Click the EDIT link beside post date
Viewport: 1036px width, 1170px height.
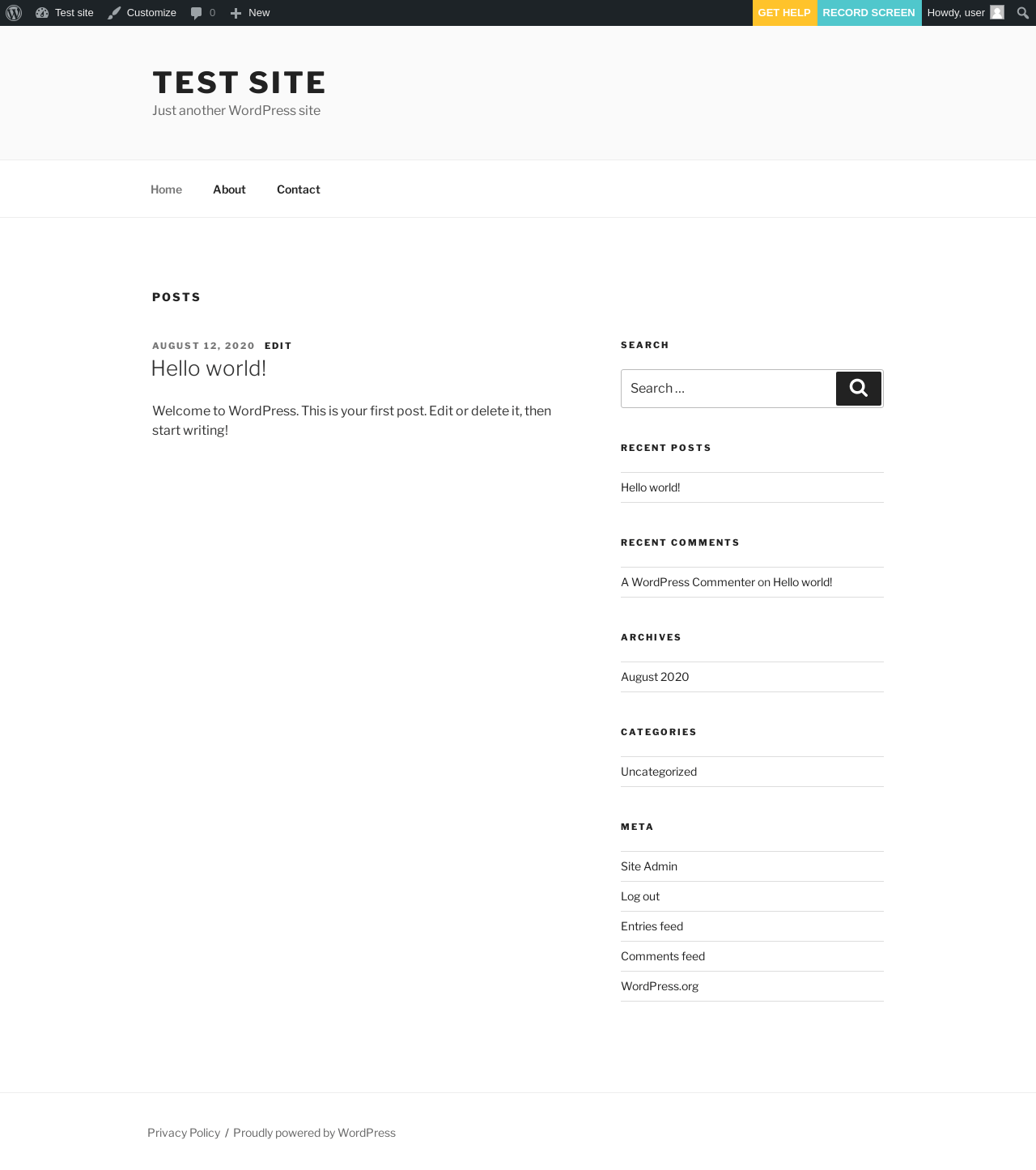click(x=278, y=346)
